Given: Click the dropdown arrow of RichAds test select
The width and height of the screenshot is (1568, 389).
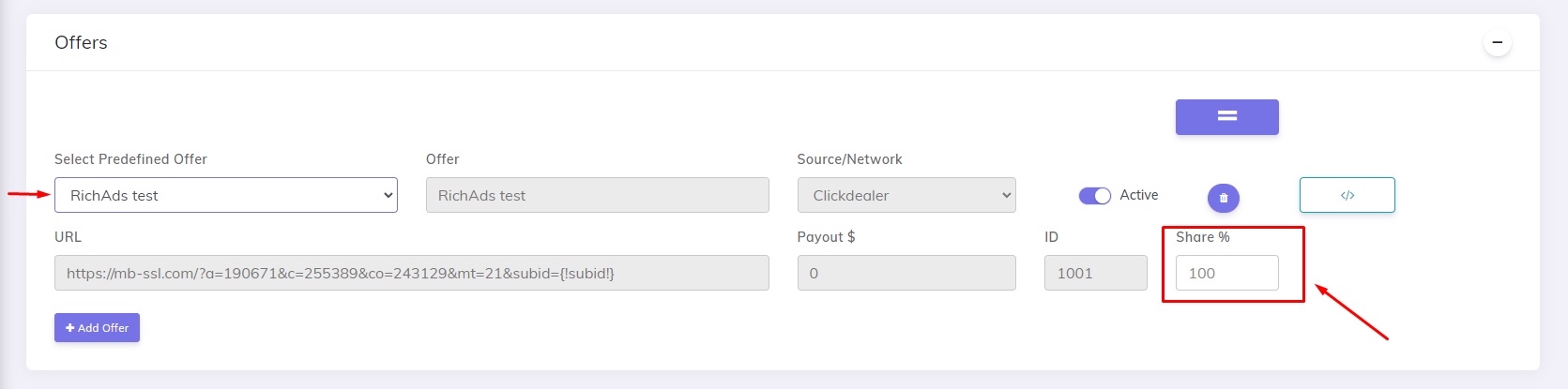Looking at the screenshot, I should [388, 195].
